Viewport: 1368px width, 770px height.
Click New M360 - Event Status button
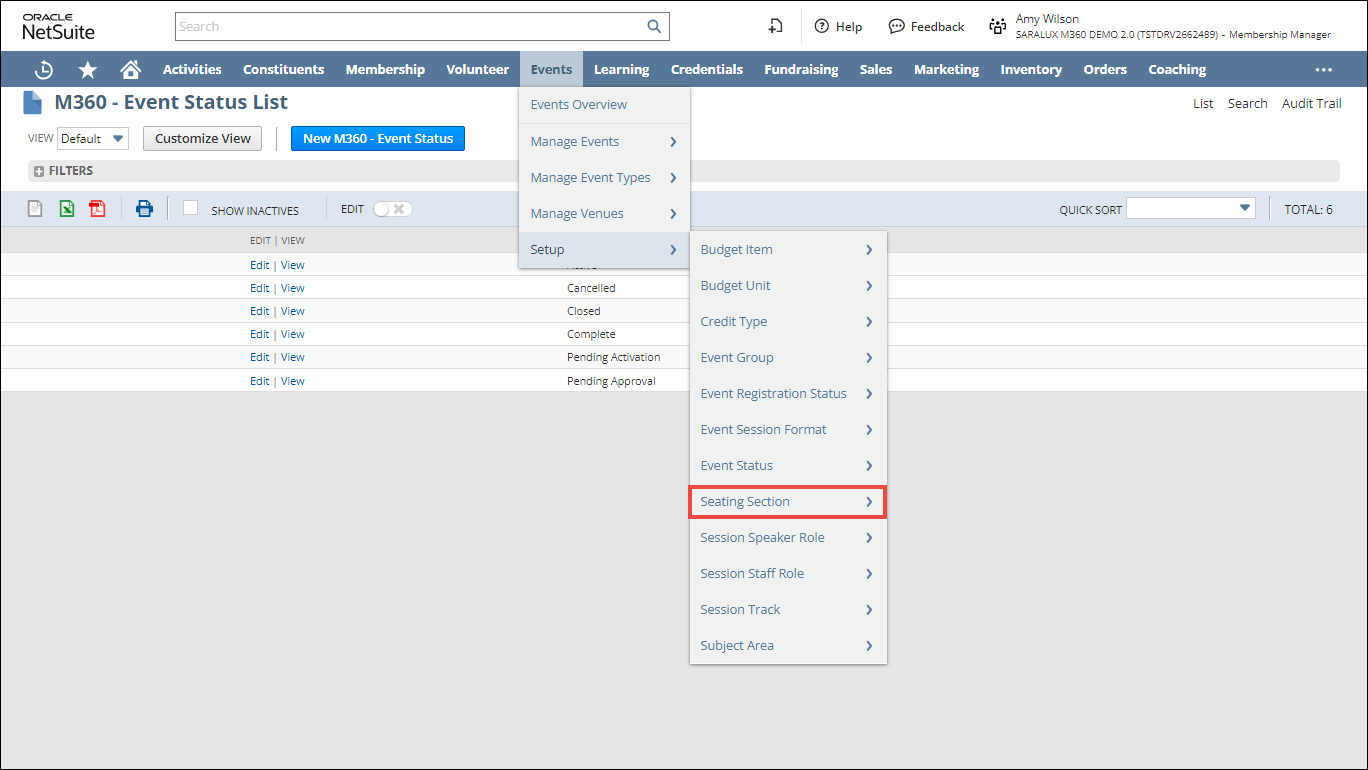point(377,139)
